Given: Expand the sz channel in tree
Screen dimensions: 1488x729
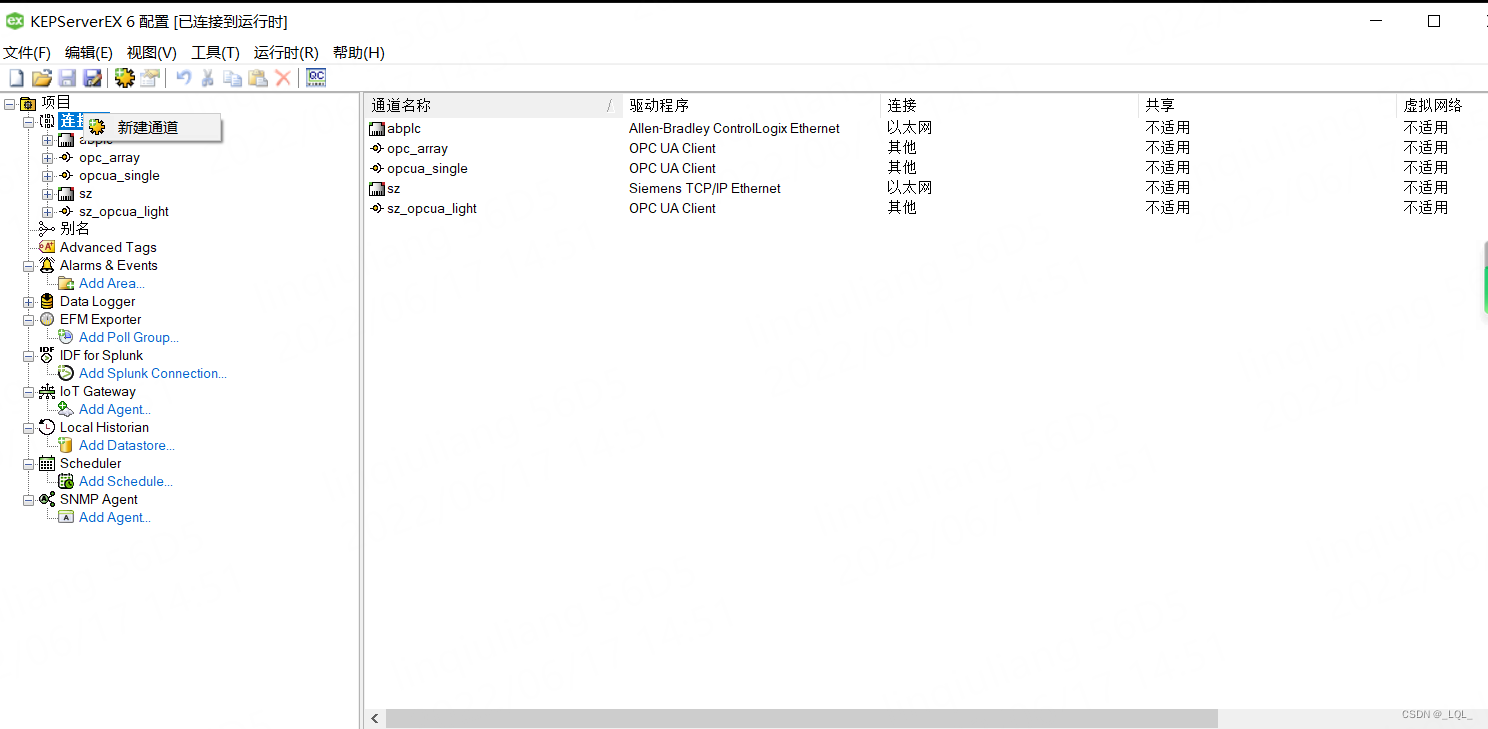Looking at the screenshot, I should click(x=47, y=193).
